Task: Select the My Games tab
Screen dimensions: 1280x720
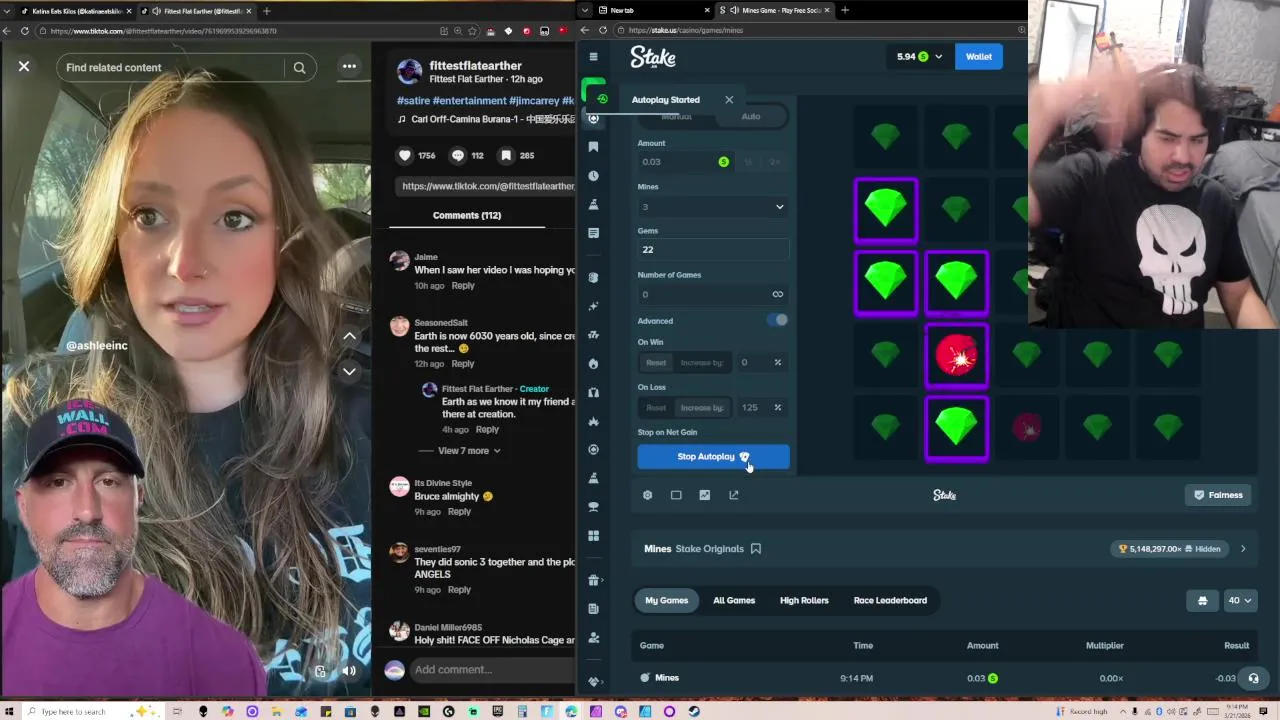Action: [666, 601]
